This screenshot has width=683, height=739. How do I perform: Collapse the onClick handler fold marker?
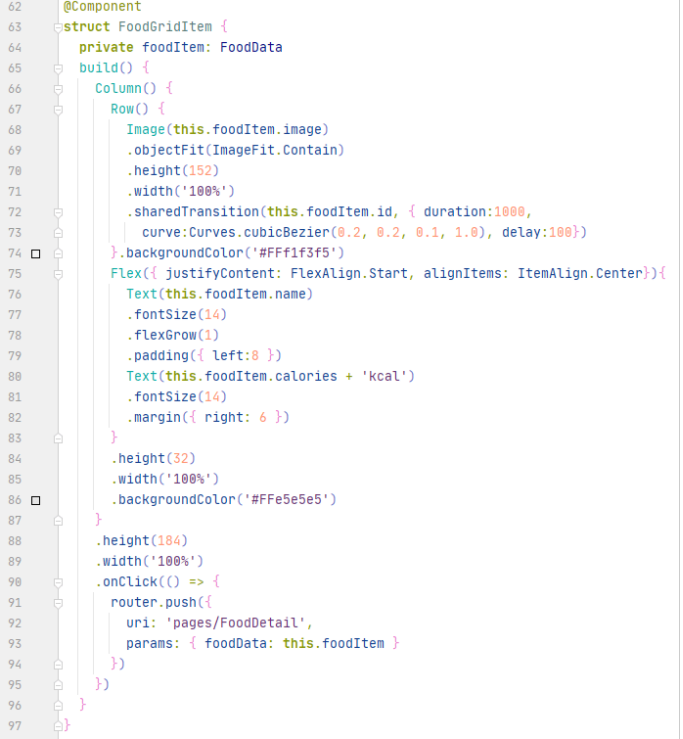[57, 581]
